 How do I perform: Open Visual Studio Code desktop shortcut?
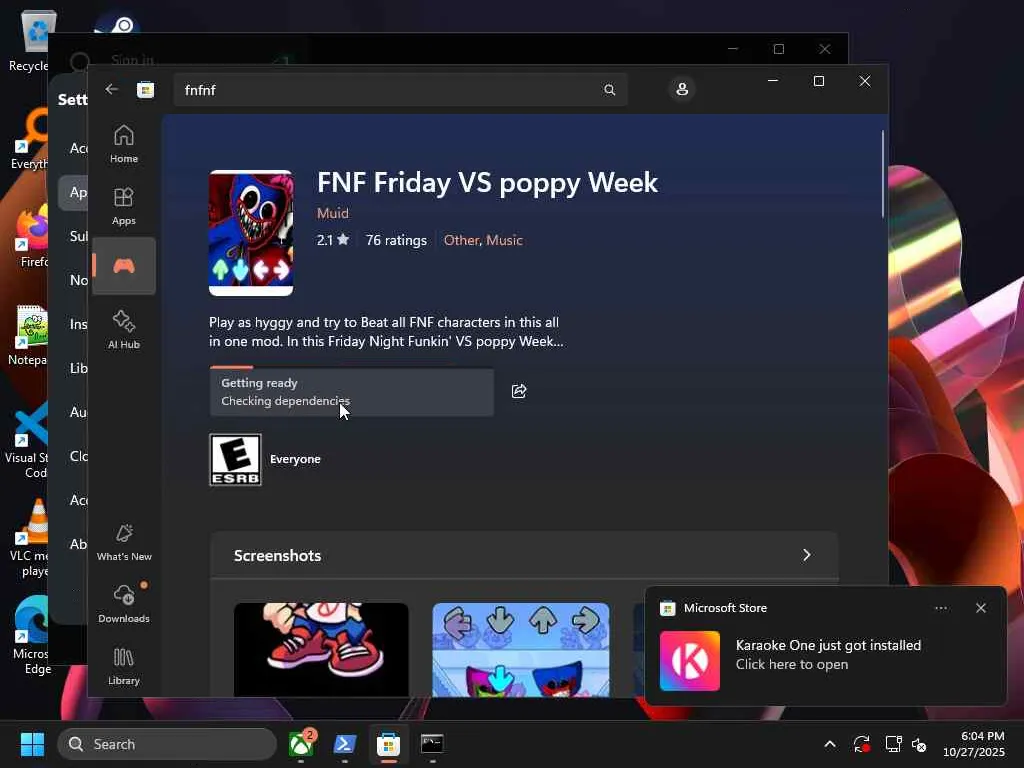[x=27, y=439]
